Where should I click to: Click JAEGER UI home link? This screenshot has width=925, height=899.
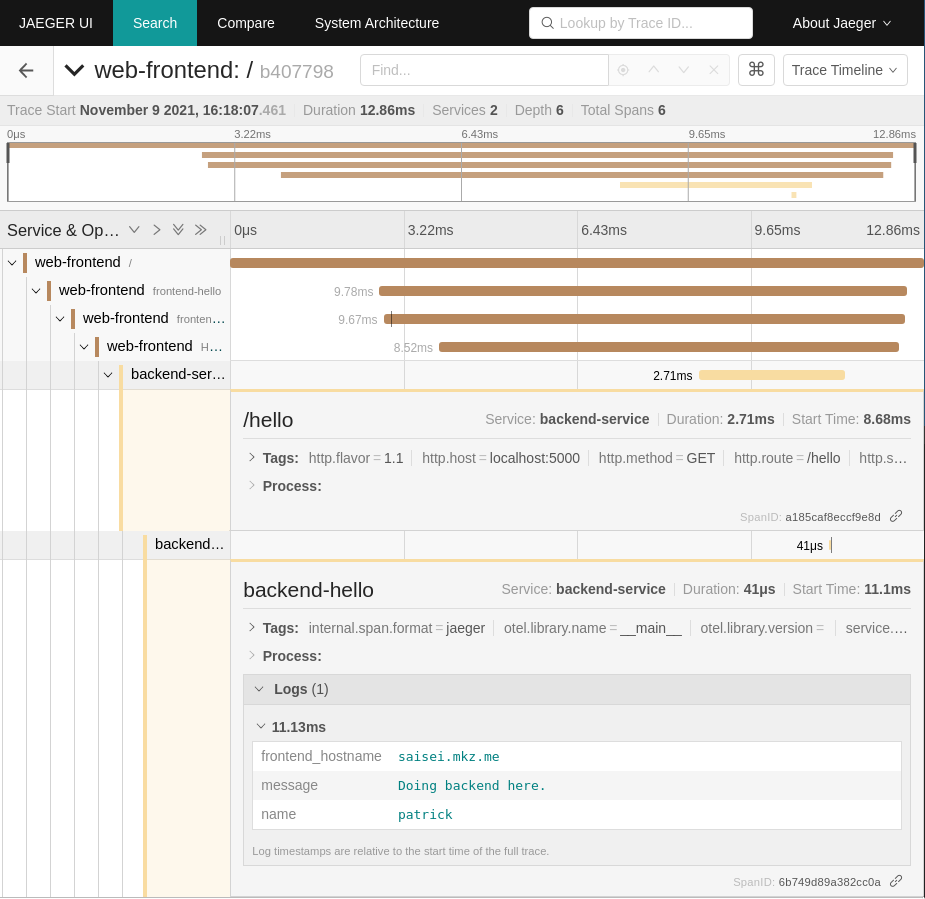[55, 23]
